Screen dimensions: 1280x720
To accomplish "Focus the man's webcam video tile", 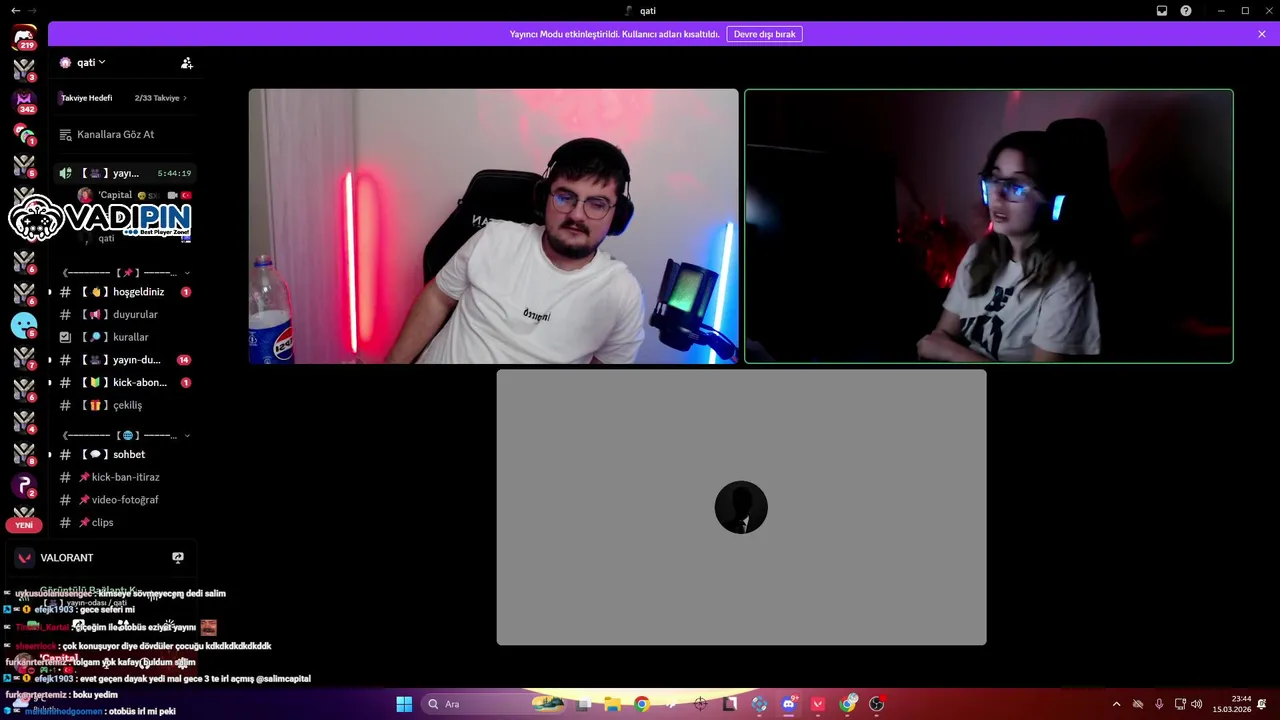I will [x=494, y=226].
